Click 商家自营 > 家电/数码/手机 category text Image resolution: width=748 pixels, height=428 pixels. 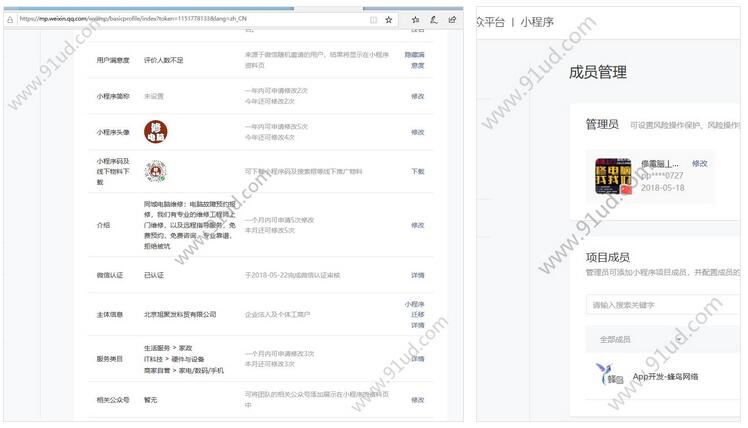point(184,370)
